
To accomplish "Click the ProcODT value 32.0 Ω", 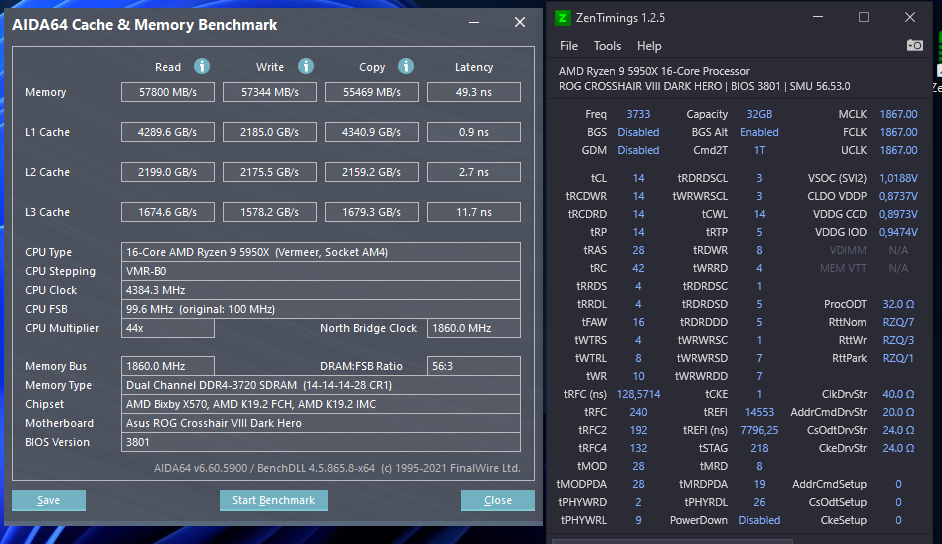I will click(x=898, y=304).
